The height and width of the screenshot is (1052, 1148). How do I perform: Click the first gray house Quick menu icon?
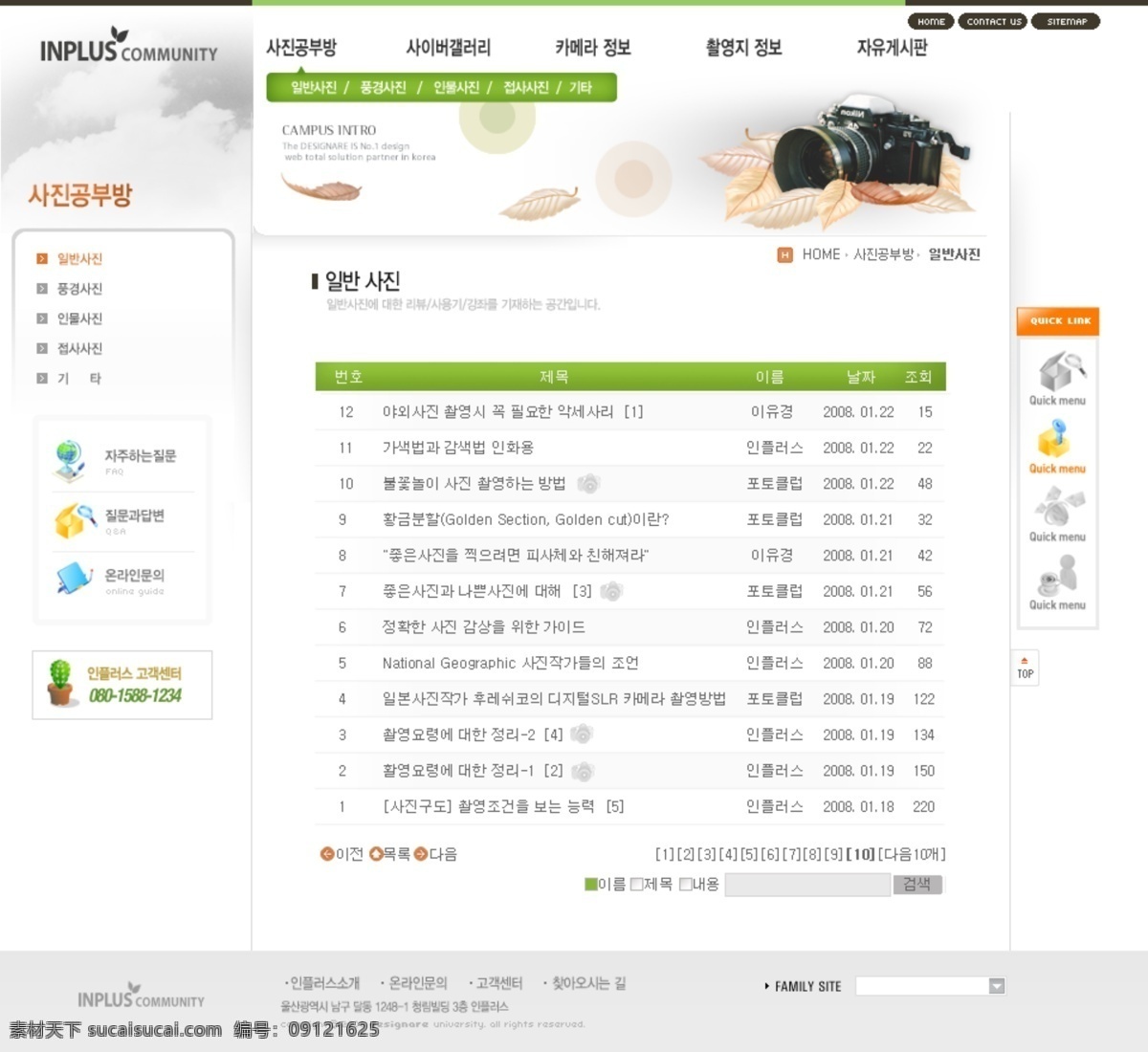[1061, 371]
